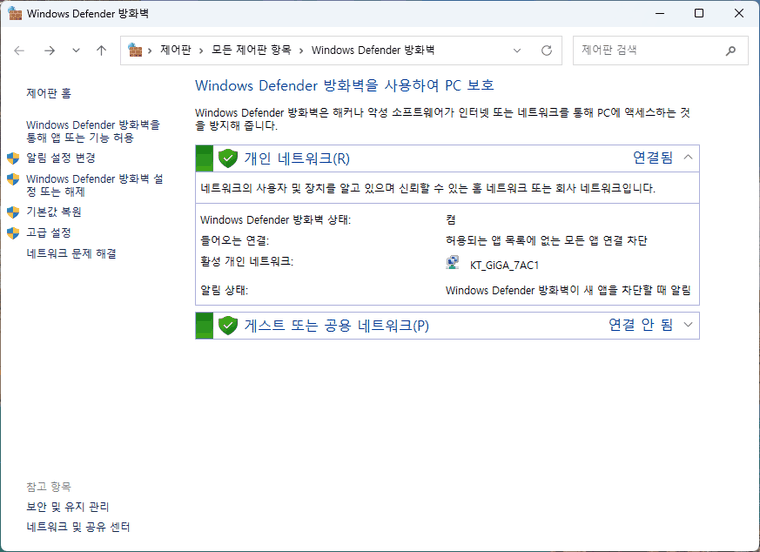Viewport: 760px width, 552px height.
Task: Open the address bar history dropdown
Action: tap(517, 50)
